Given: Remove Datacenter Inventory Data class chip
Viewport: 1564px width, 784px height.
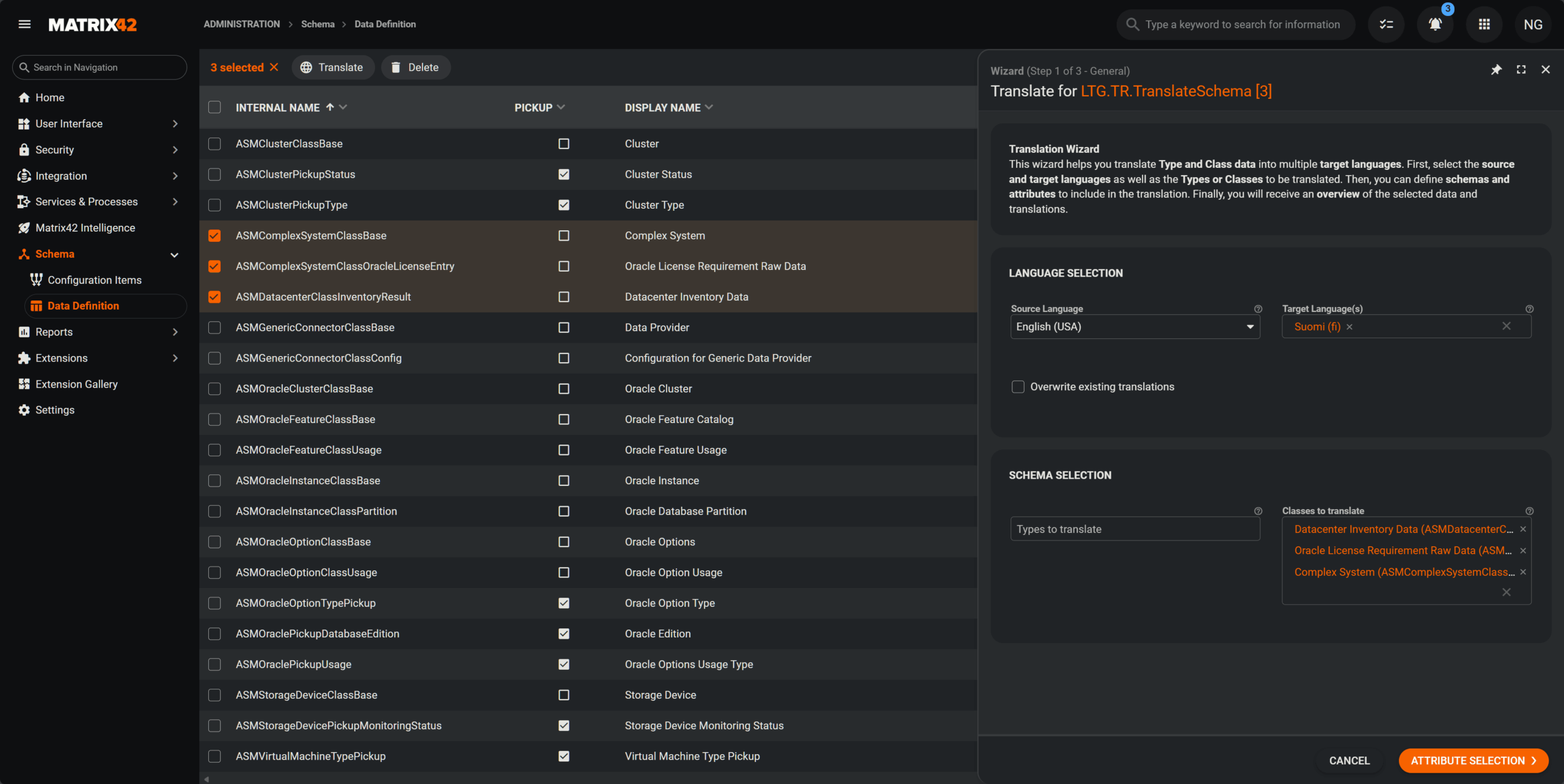Looking at the screenshot, I should (x=1523, y=529).
